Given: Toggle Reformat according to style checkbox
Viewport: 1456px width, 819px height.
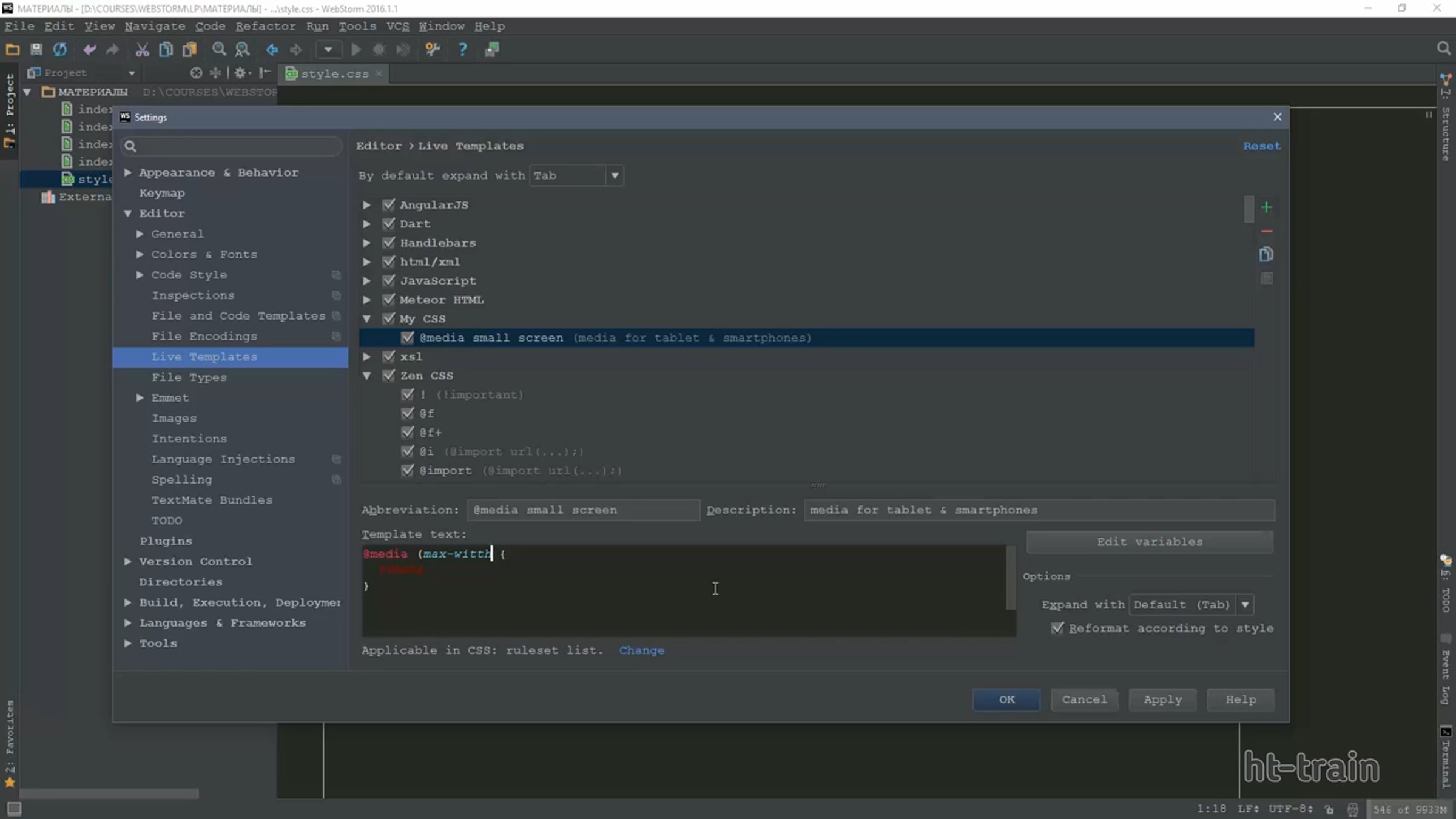Looking at the screenshot, I should tap(1057, 629).
